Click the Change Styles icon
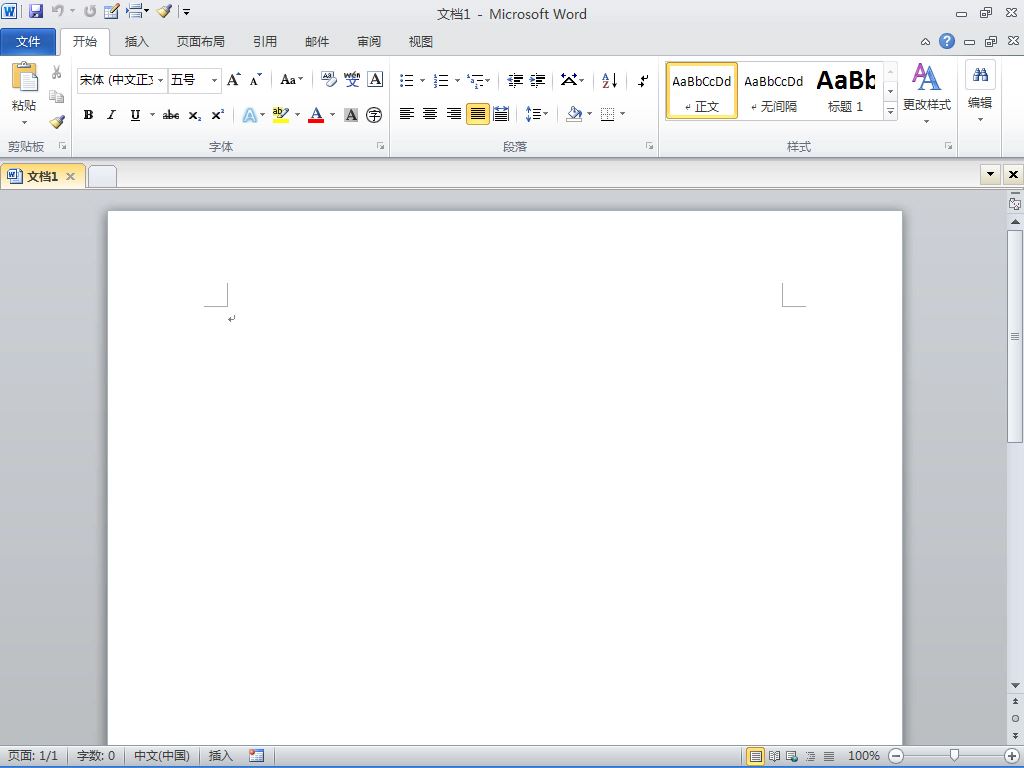The width and height of the screenshot is (1024, 768). [926, 78]
